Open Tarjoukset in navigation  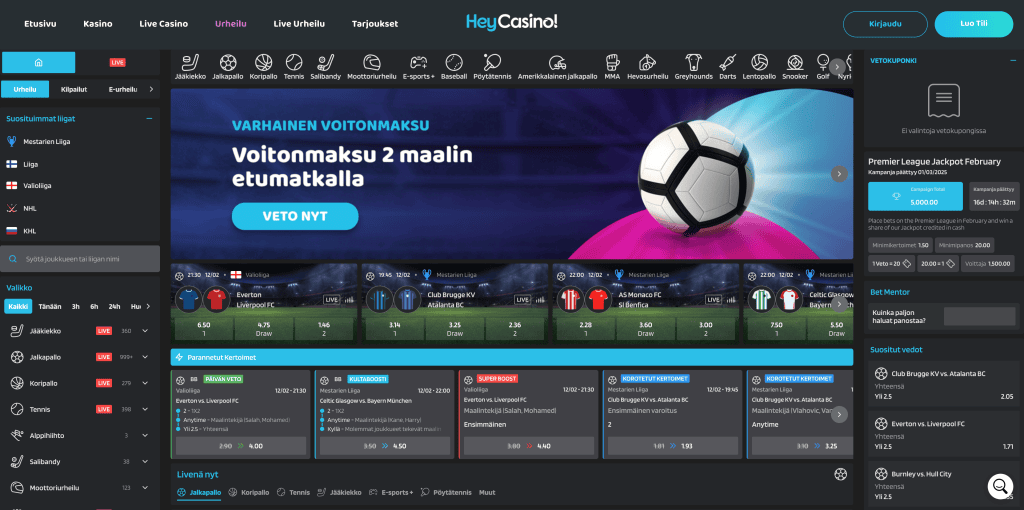click(375, 24)
